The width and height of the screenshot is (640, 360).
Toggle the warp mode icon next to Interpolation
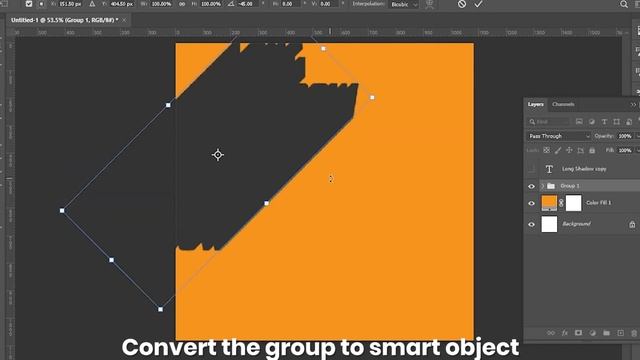429,4
